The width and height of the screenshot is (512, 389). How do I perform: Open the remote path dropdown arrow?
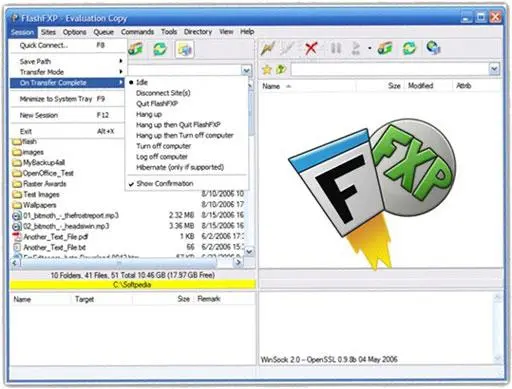pos(494,69)
